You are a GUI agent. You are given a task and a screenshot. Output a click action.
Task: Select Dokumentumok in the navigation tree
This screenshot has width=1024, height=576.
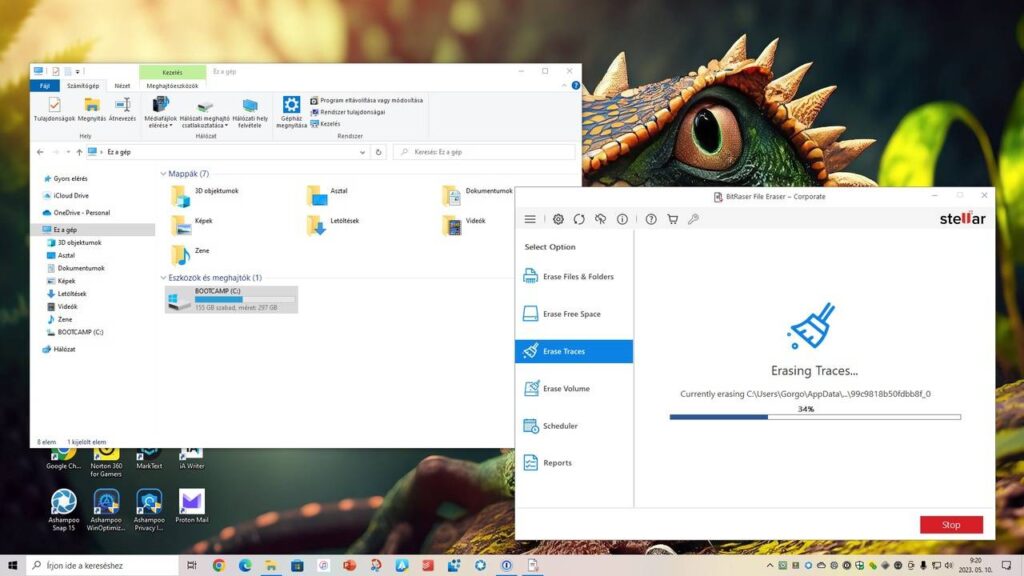click(81, 268)
